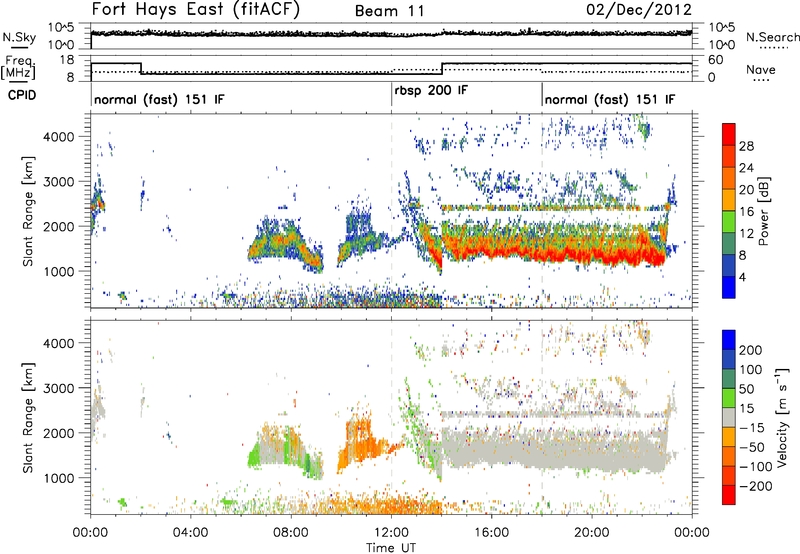Click the '12' value on Power colorbar
This screenshot has height=554, width=800.
pyautogui.click(x=746, y=234)
